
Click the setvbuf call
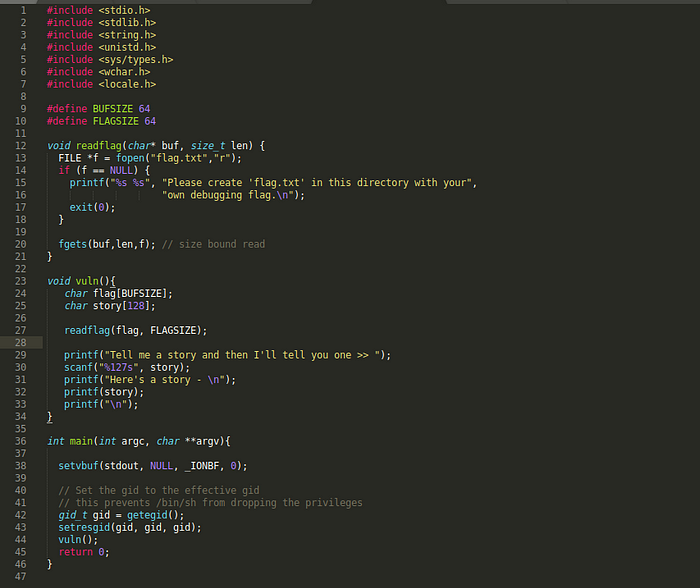(x=78, y=466)
